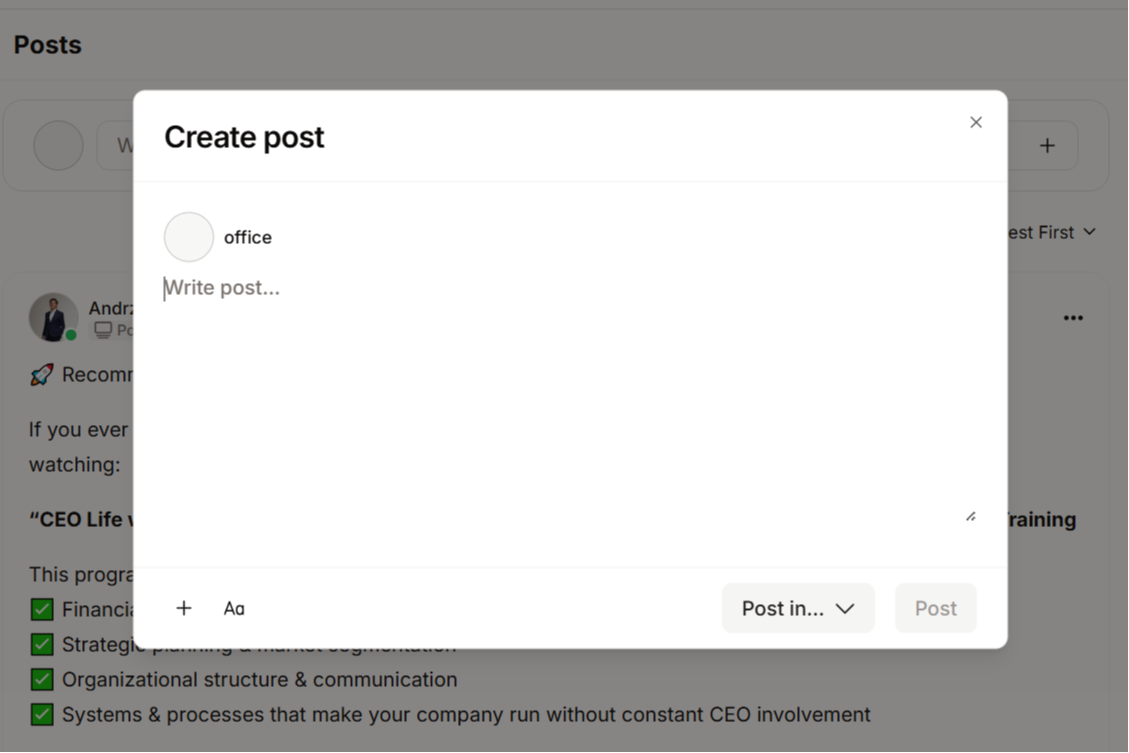Click the green check next to Systems & processes

point(41,714)
